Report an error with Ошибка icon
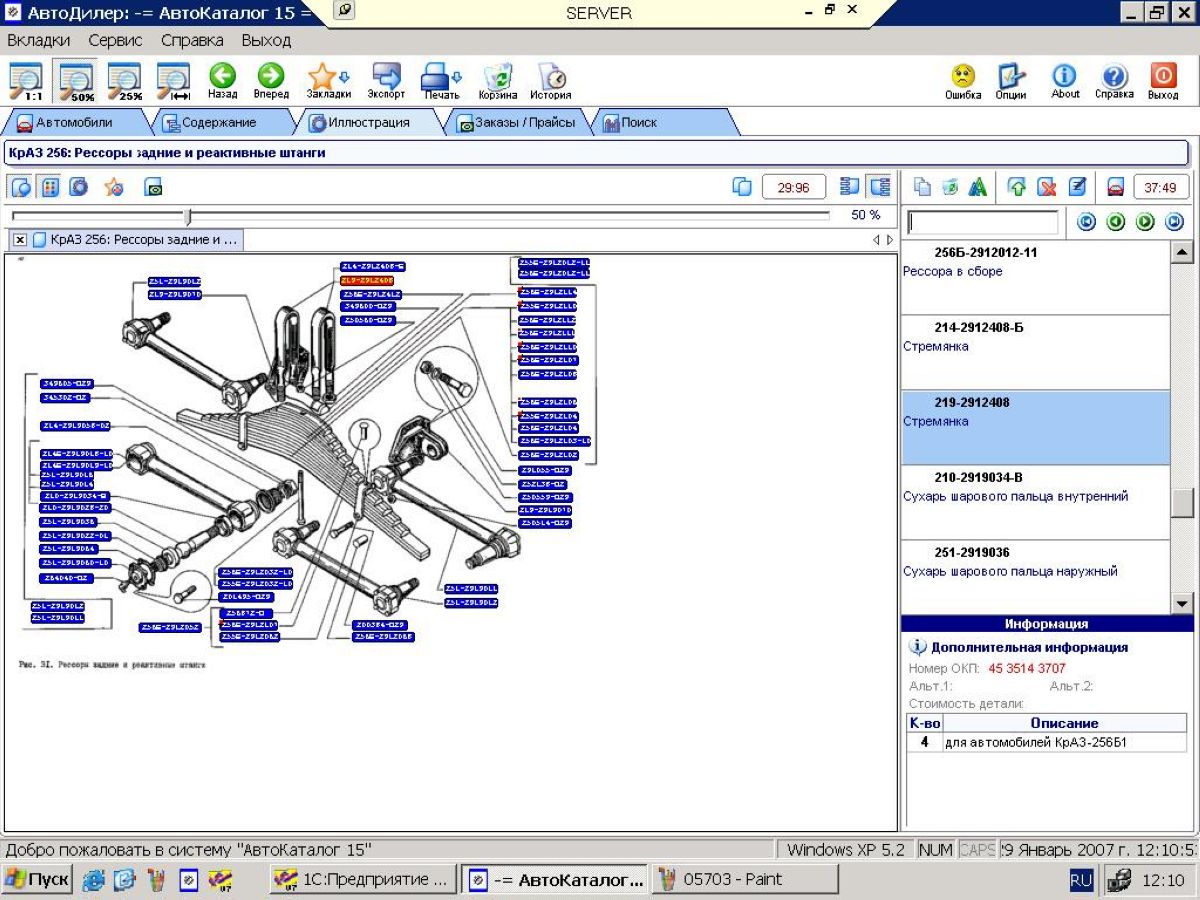 963,81
